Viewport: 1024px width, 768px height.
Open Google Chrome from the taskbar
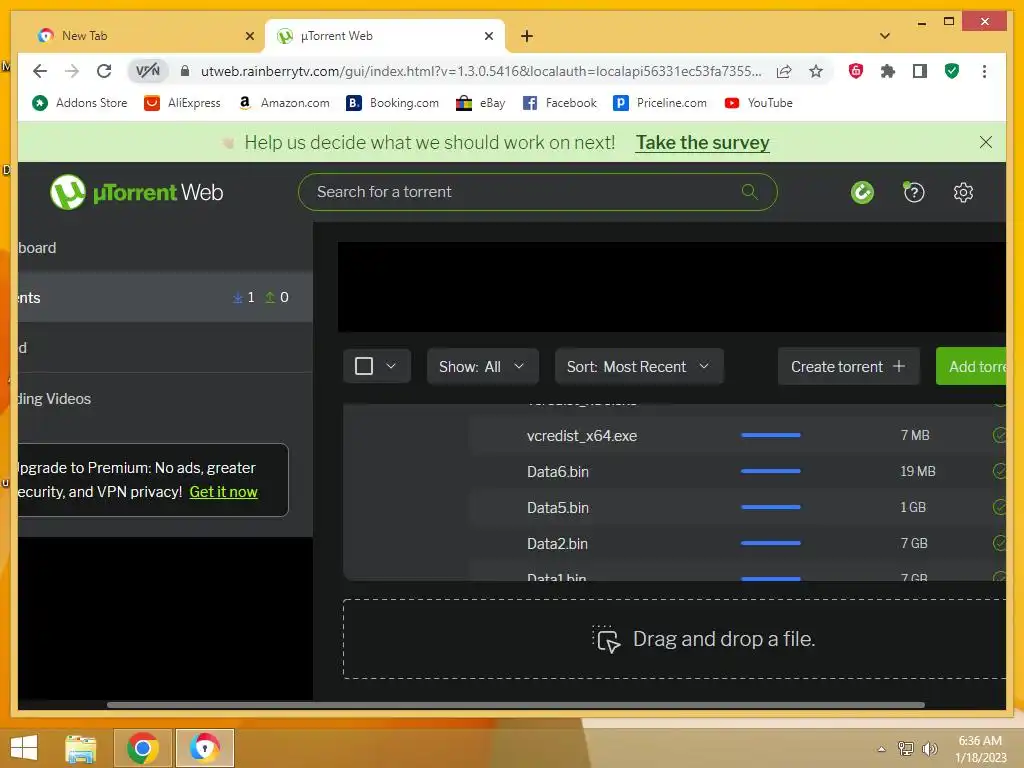click(142, 748)
